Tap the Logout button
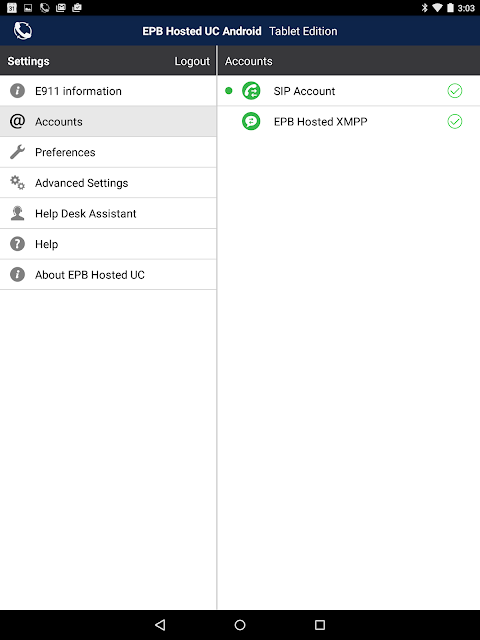This screenshot has width=480, height=640. [x=192, y=61]
